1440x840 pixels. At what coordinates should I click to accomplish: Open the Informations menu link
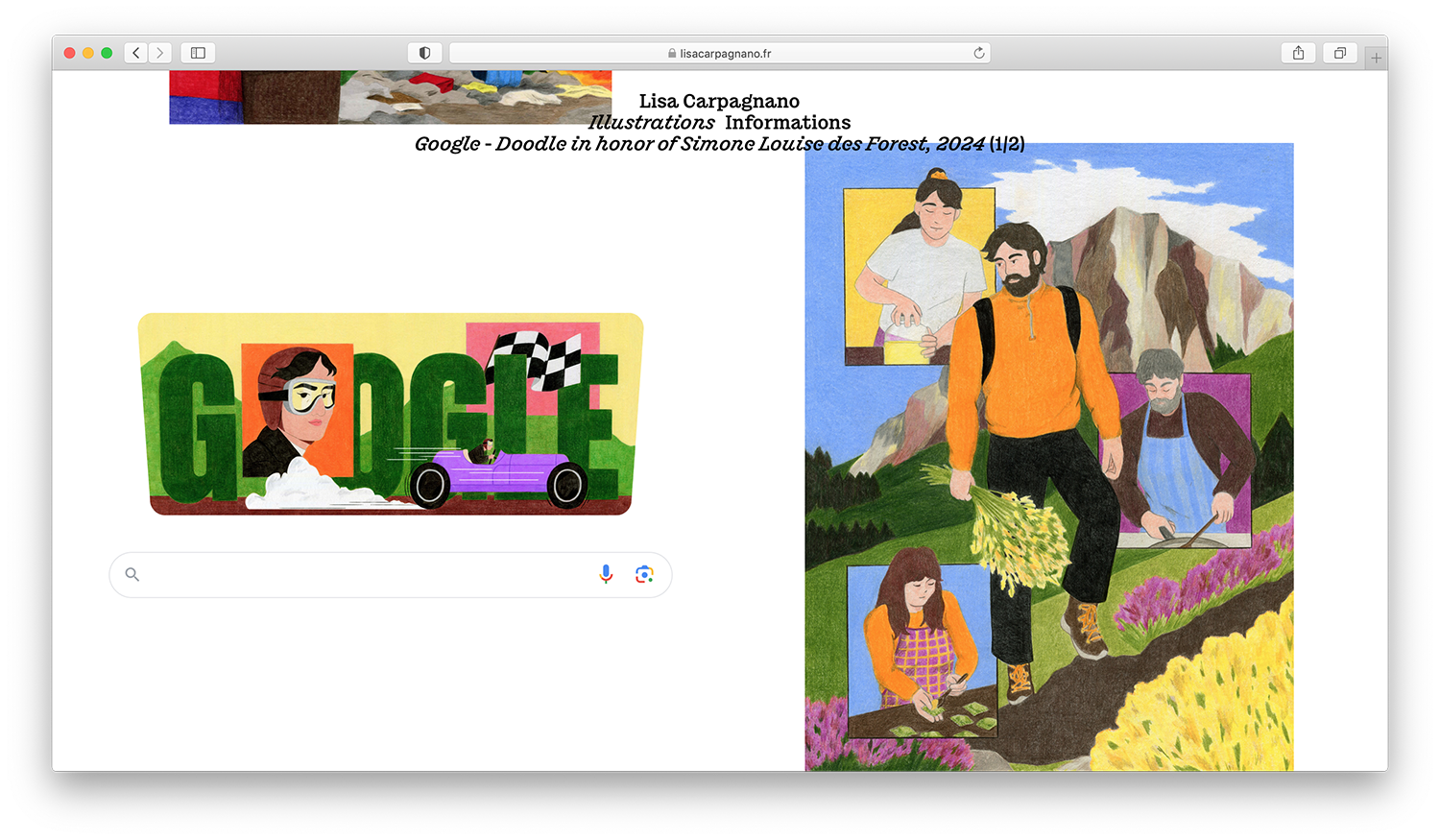(787, 123)
